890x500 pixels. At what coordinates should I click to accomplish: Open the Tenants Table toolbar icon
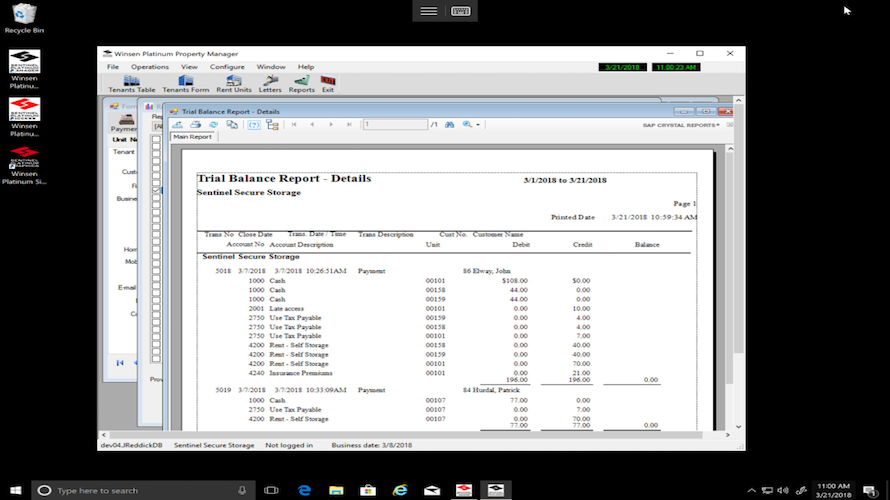coord(132,84)
